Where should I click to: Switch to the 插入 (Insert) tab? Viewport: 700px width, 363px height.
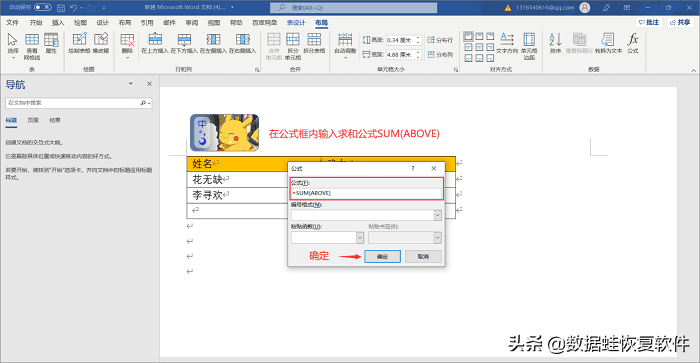58,22
